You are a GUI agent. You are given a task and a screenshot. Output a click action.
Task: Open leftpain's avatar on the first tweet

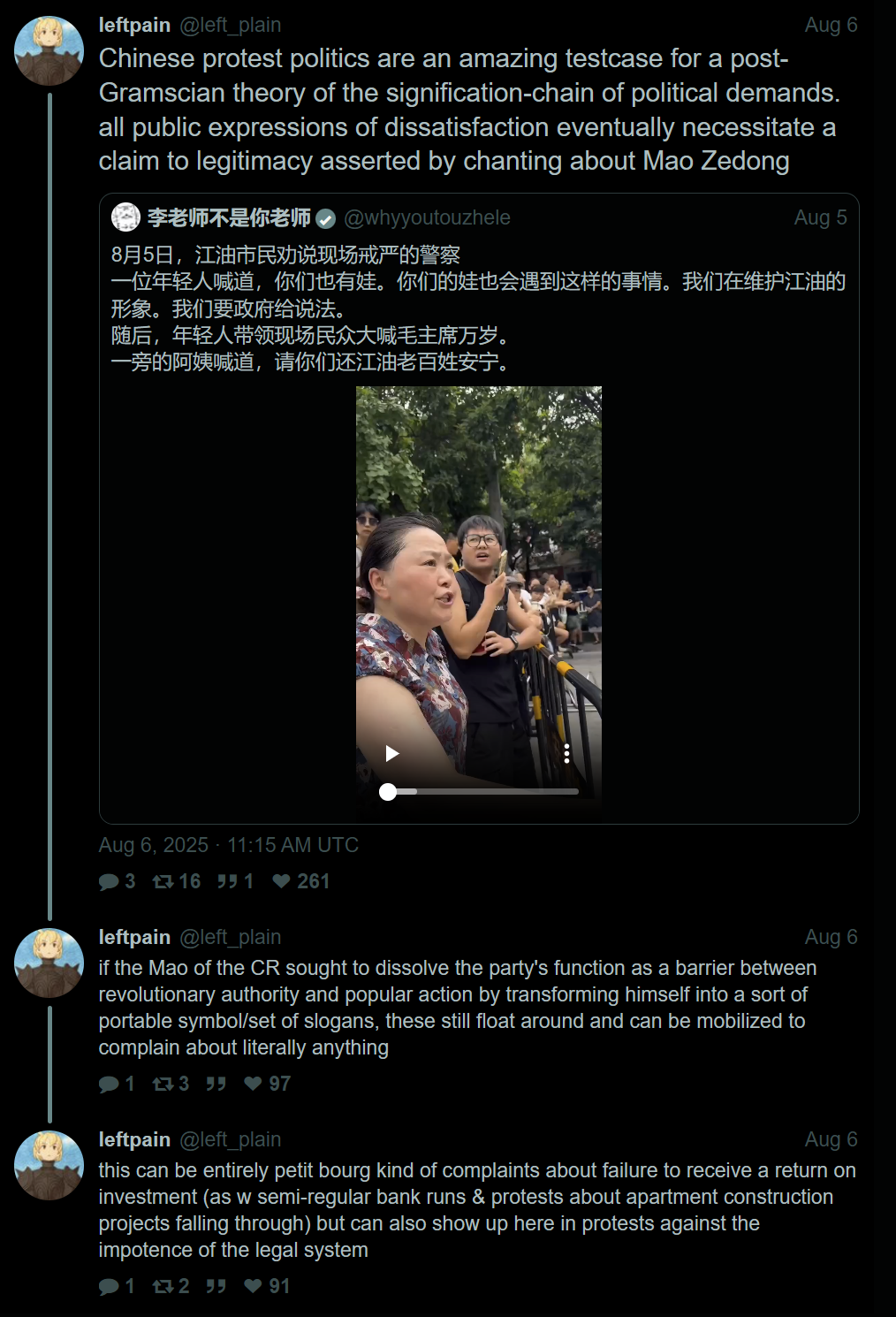pyautogui.click(x=49, y=50)
